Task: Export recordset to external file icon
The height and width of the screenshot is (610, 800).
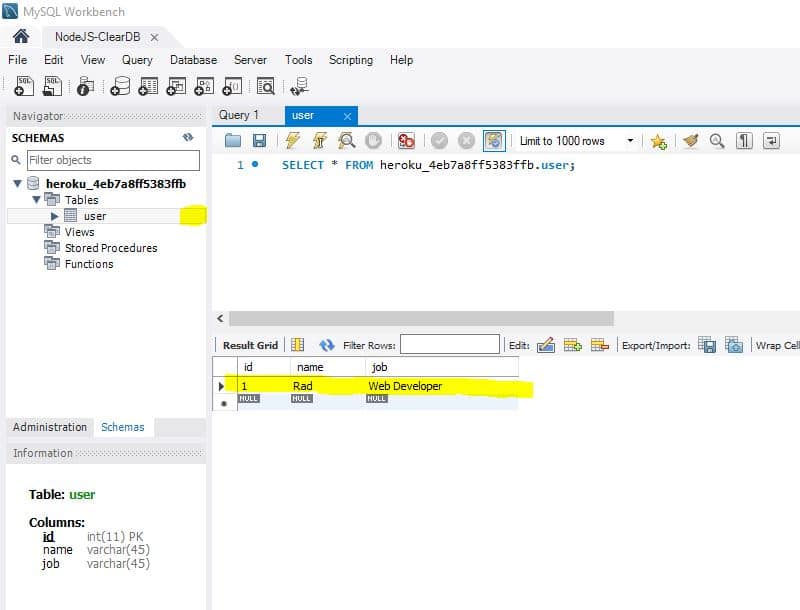Action: click(707, 345)
